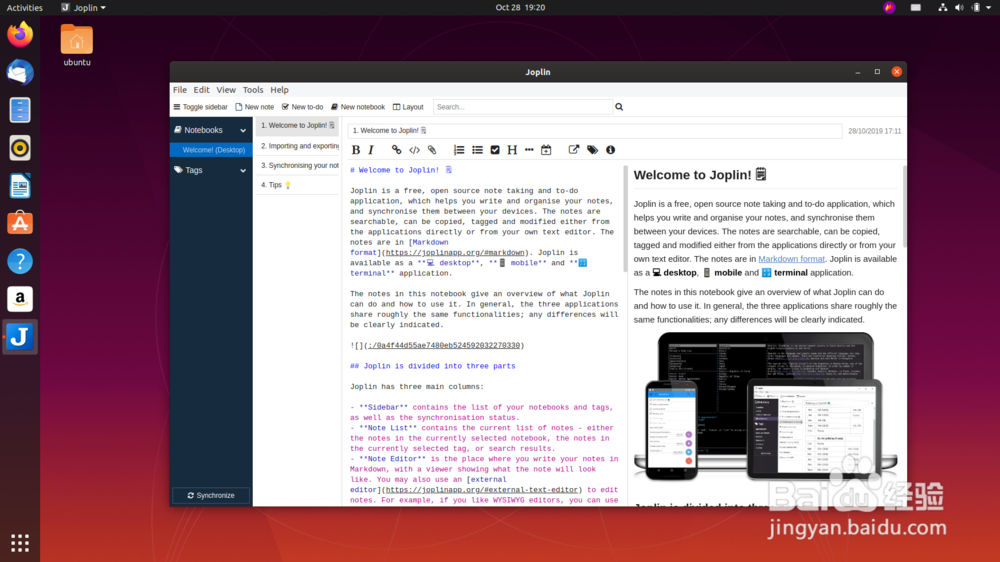
Task: Click the devices preview image
Action: point(765,407)
